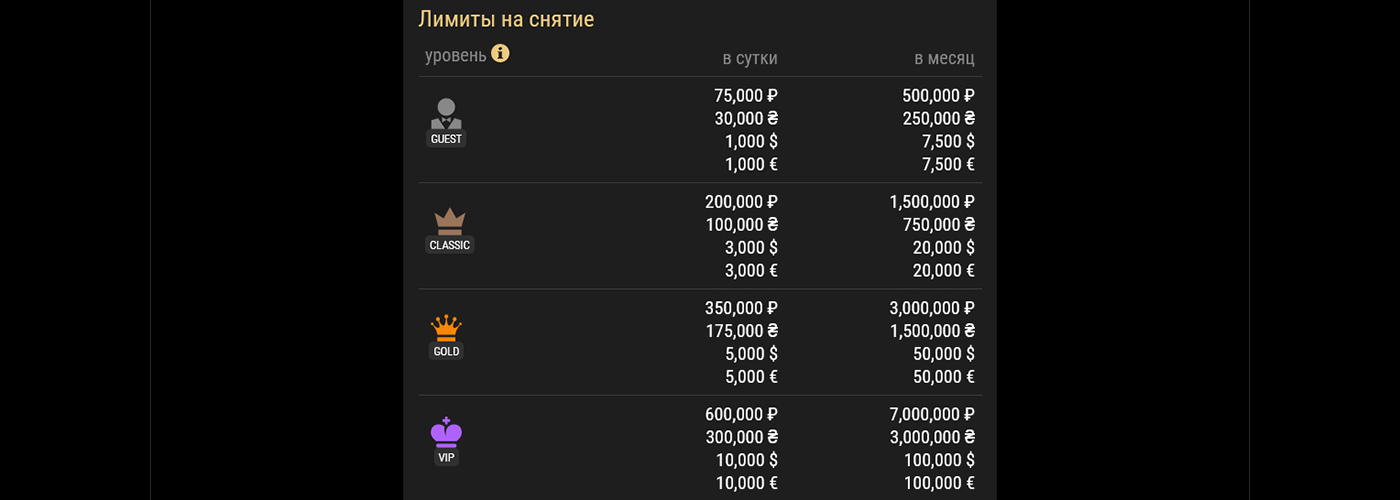Click the 500,000 ₽ monthly guest limit
1400x500 pixels.
point(937,96)
